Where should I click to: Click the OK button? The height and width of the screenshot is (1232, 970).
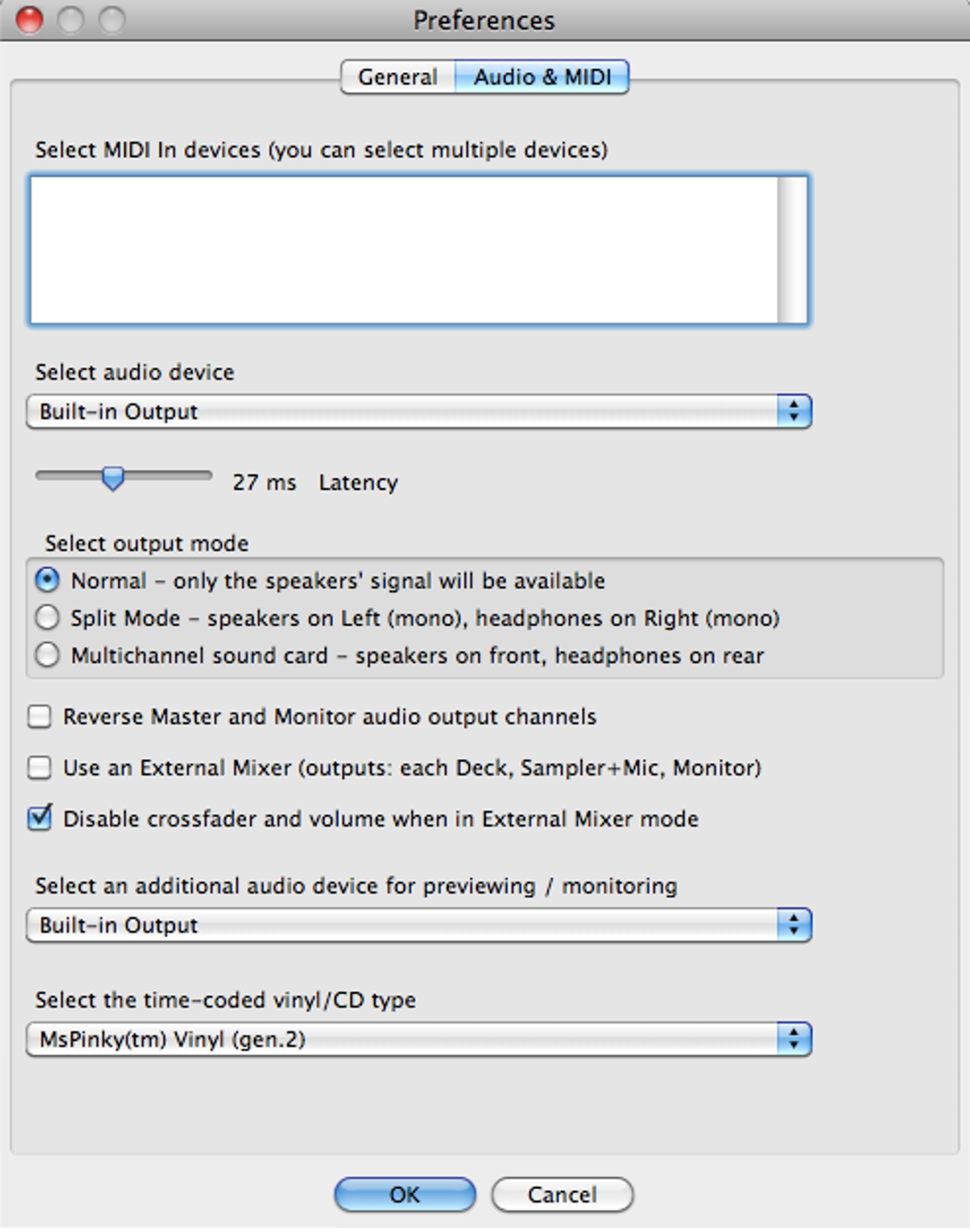coord(404,1195)
